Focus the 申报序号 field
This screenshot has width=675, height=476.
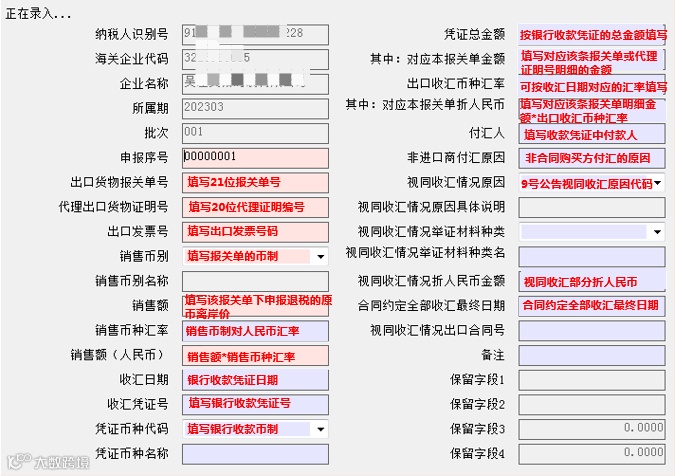click(x=255, y=158)
